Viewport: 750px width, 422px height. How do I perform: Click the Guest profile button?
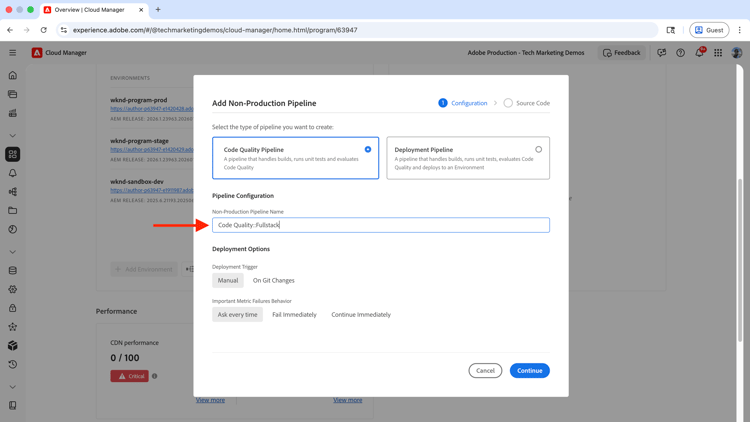tap(709, 30)
